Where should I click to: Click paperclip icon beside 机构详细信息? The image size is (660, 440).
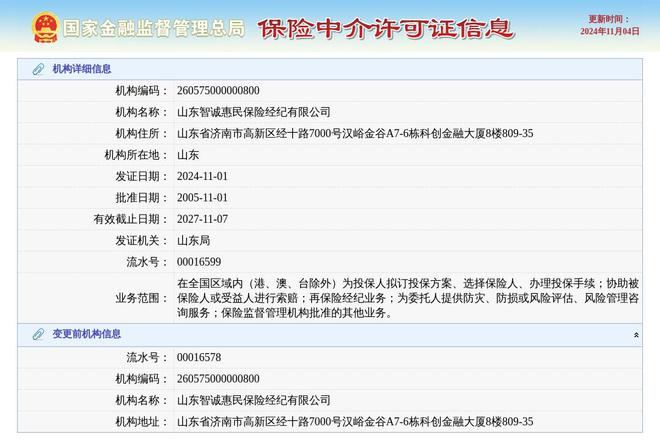tap(38, 69)
